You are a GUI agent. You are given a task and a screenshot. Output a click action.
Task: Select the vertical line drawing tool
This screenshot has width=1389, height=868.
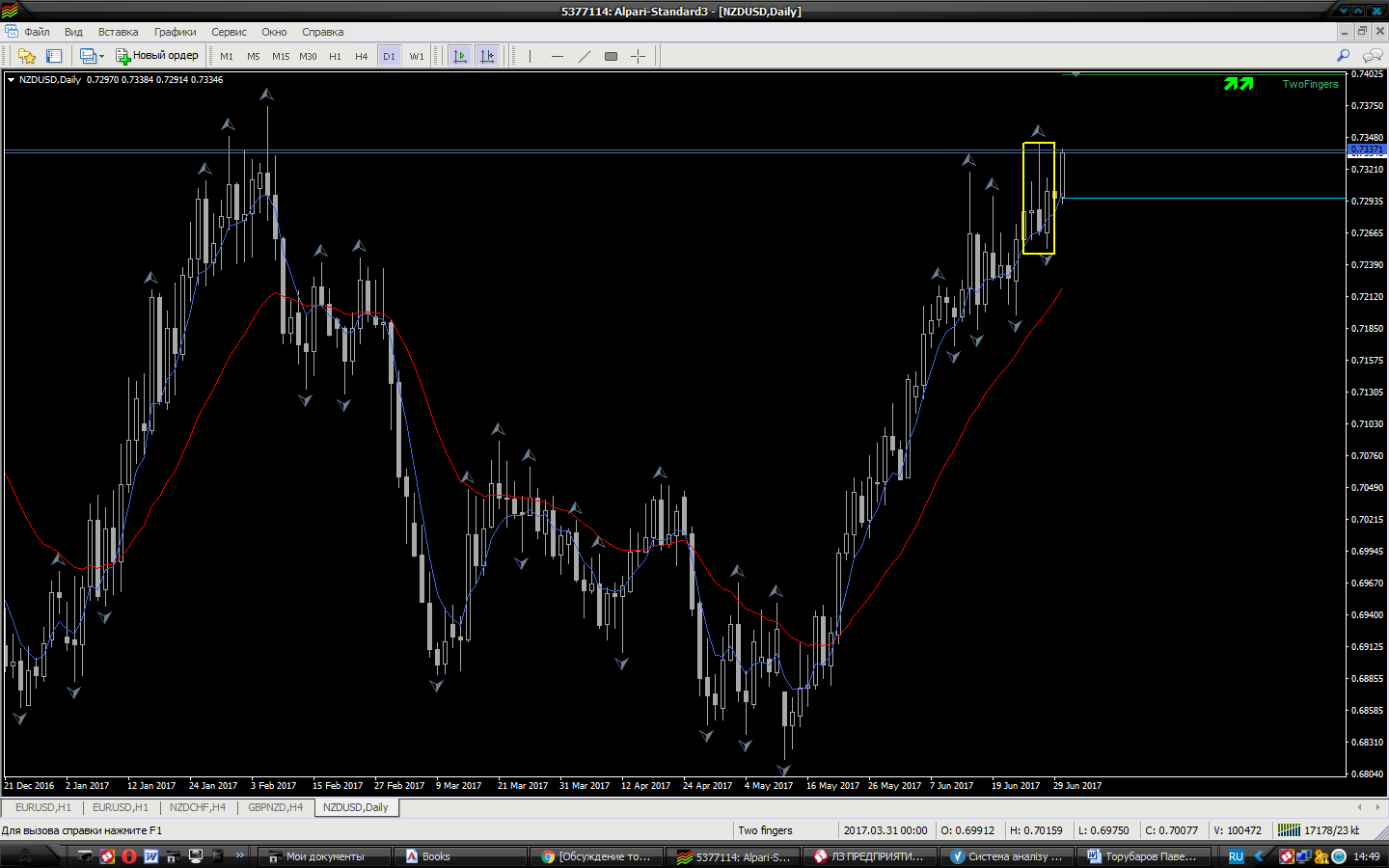tap(530, 56)
